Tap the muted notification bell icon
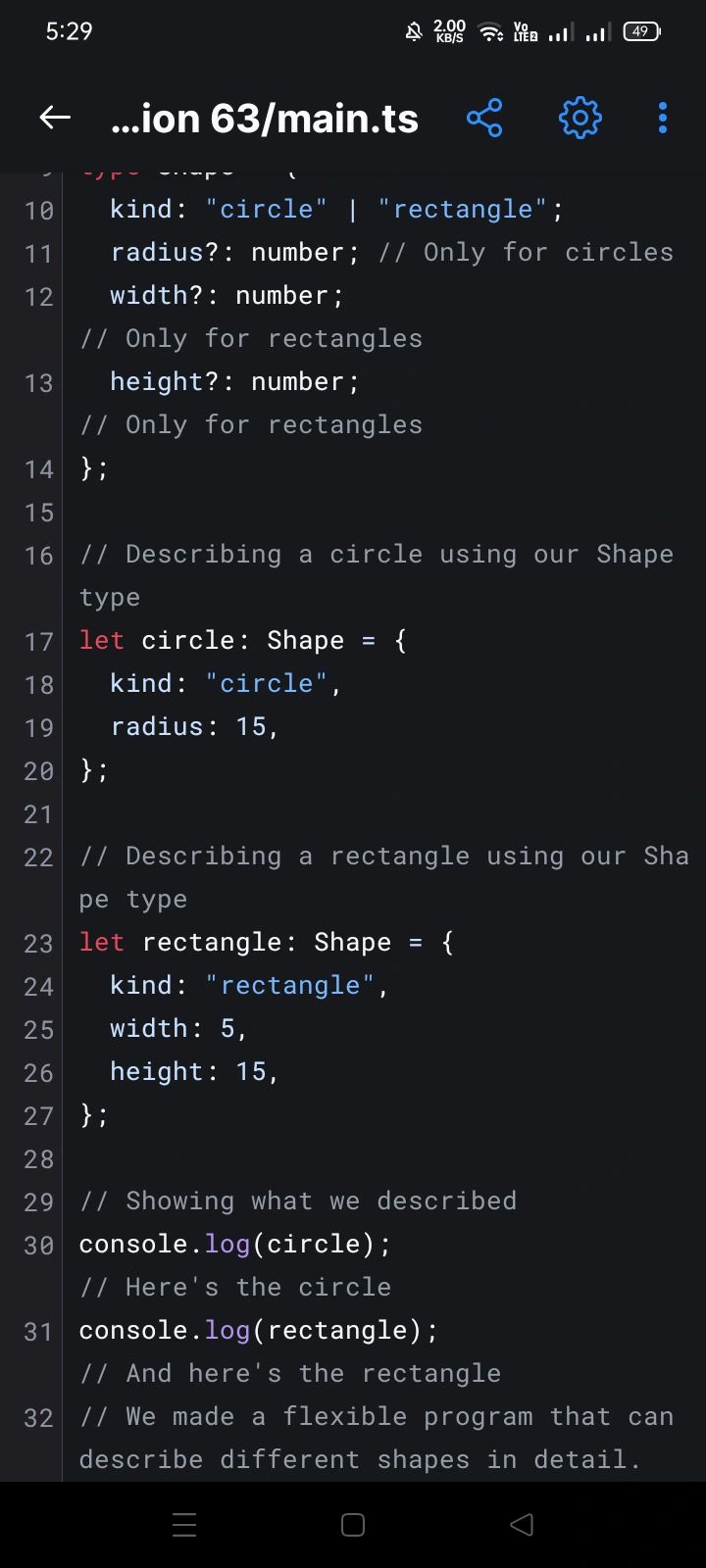 pos(414,32)
